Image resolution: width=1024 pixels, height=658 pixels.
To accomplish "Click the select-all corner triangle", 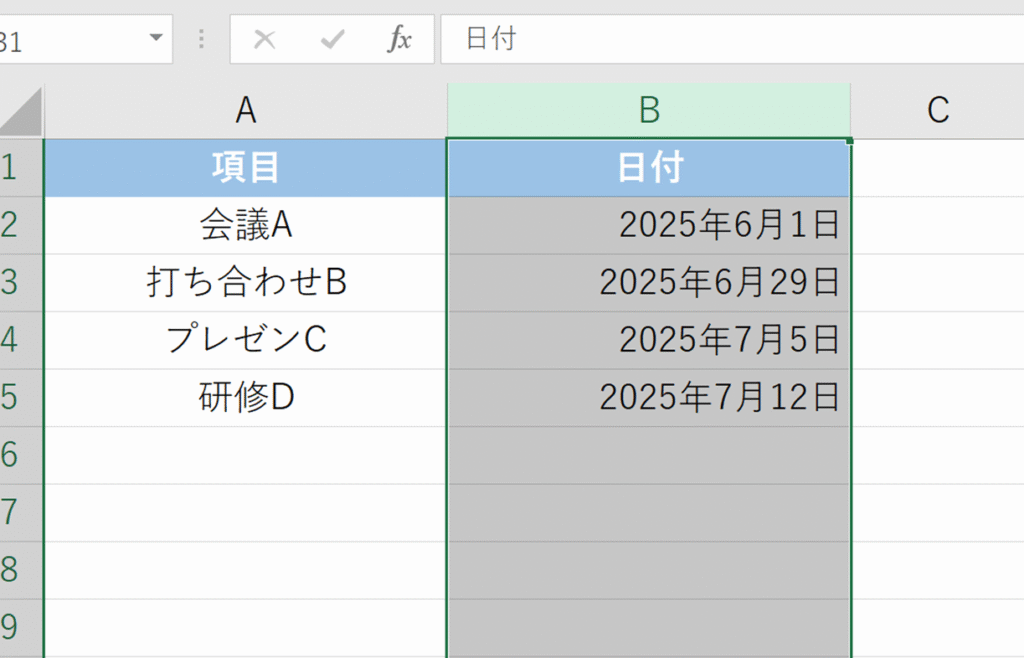I will pos(22,112).
